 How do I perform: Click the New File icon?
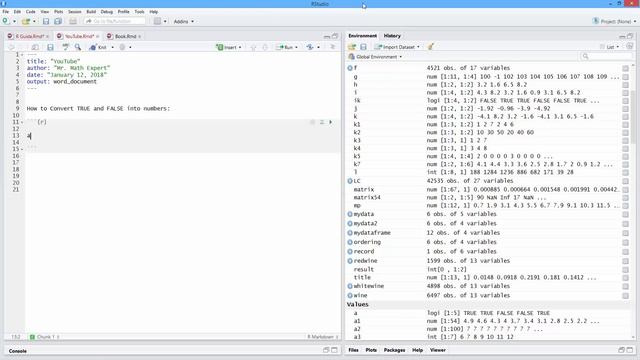coord(6,21)
